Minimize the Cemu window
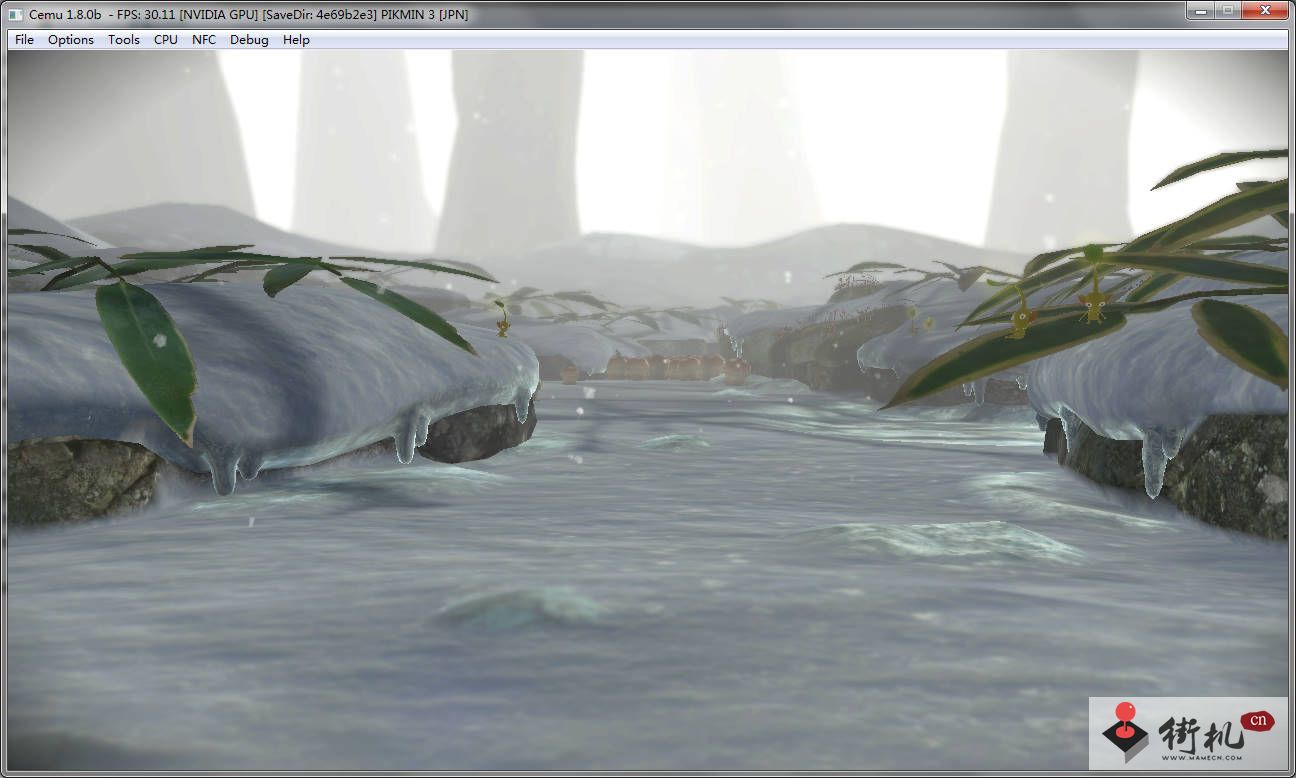The image size is (1296, 778). [1200, 10]
